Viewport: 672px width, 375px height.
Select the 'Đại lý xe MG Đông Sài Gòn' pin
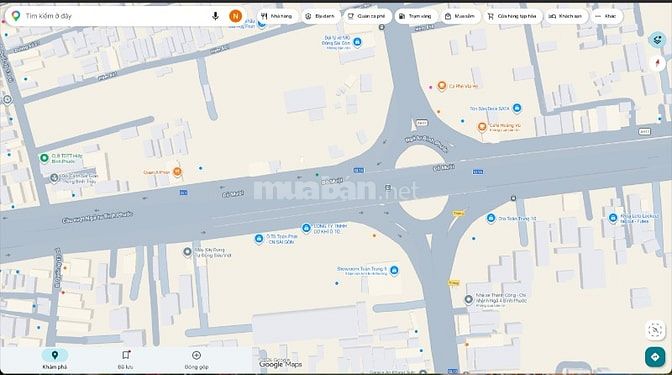point(357,42)
